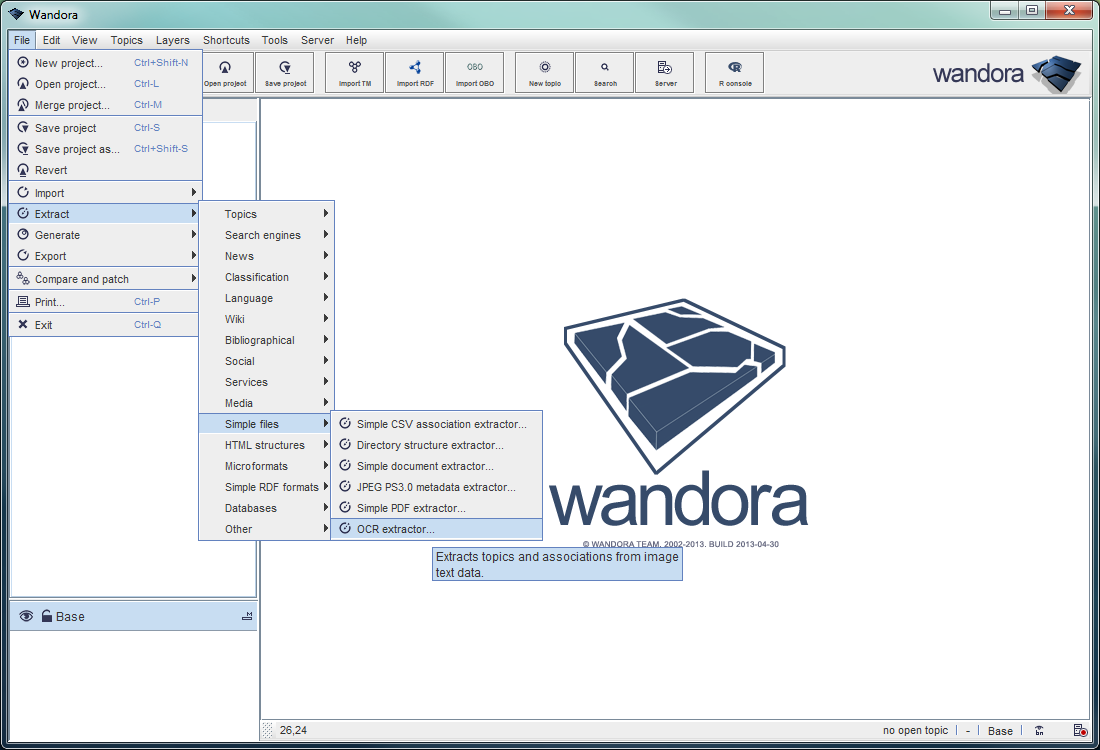This screenshot has height=750, width=1100.
Task: Toggle the lock on Base layer
Action: tap(46, 617)
